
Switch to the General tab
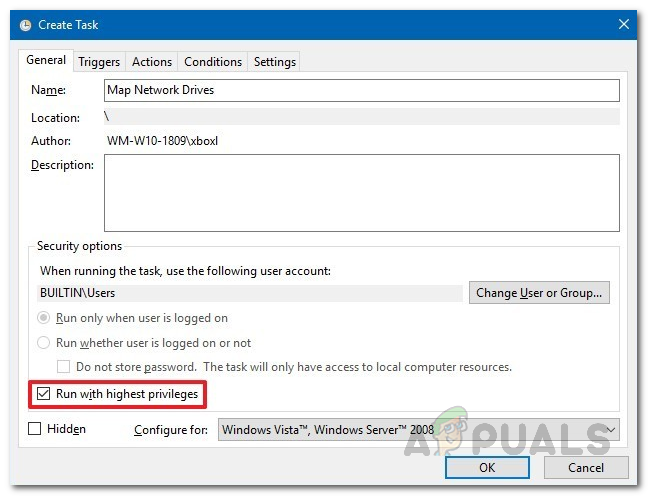click(46, 60)
